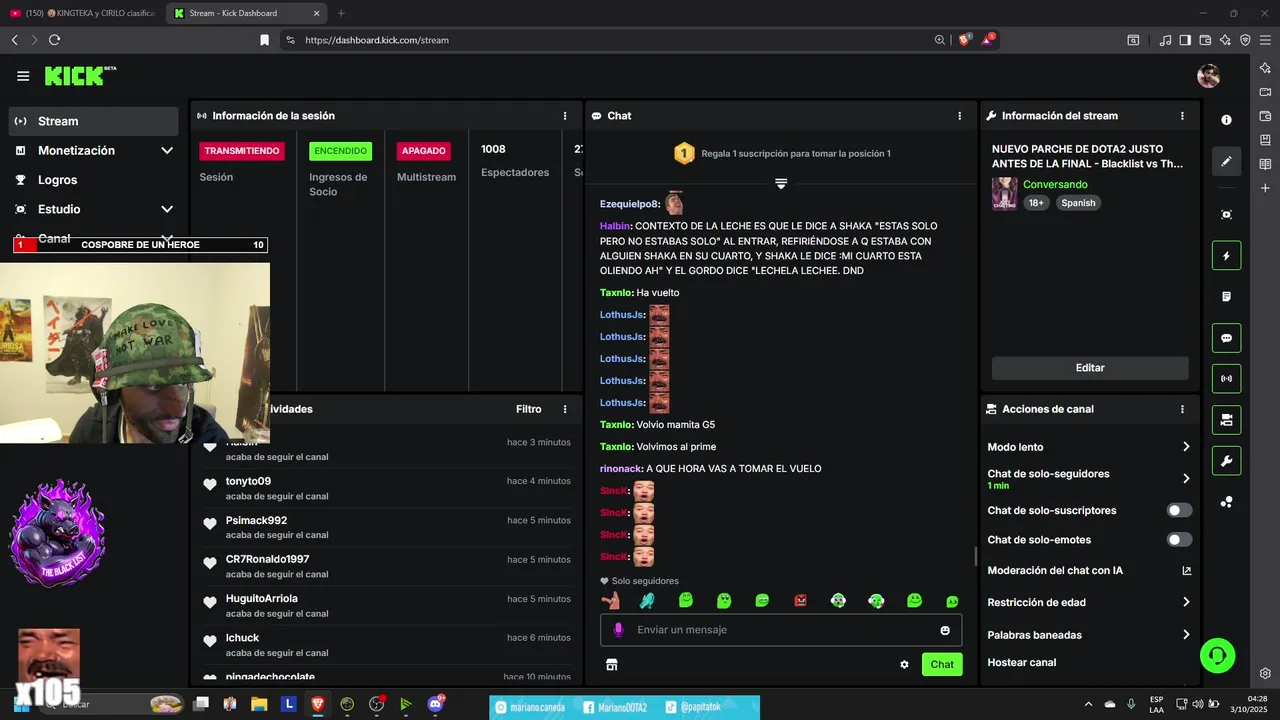Insert the blue clapping hands emote
This screenshot has height=720, width=1280.
pyautogui.click(x=647, y=601)
